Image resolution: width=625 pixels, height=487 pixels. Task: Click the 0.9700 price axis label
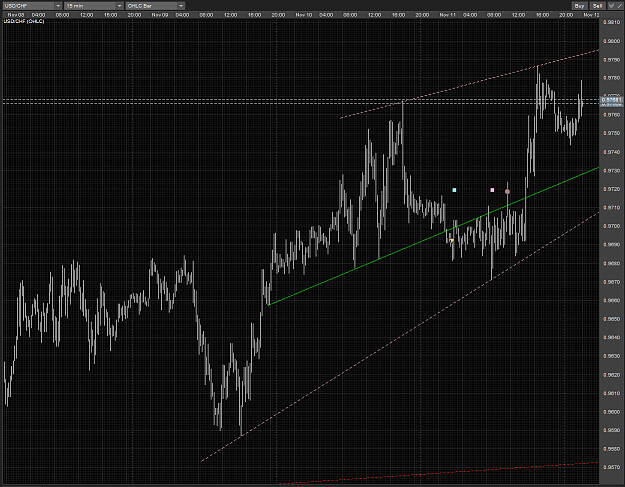(611, 226)
